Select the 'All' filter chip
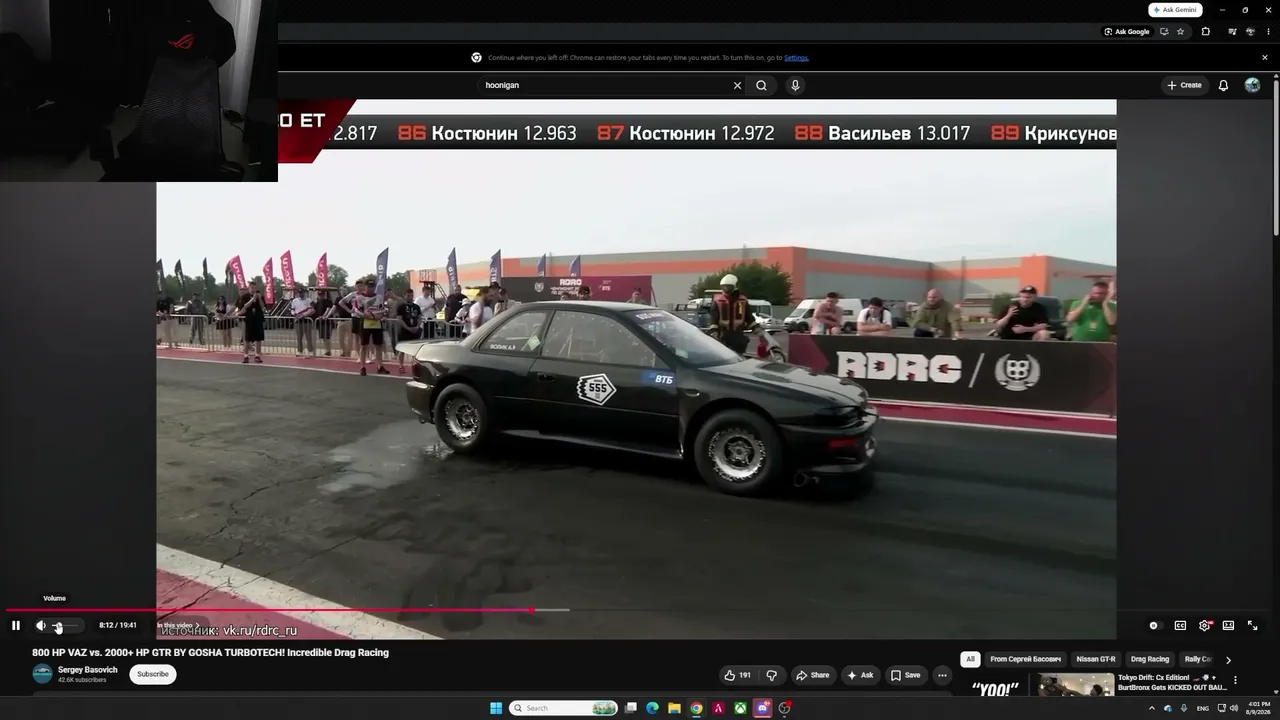This screenshot has height=720, width=1280. [x=970, y=660]
